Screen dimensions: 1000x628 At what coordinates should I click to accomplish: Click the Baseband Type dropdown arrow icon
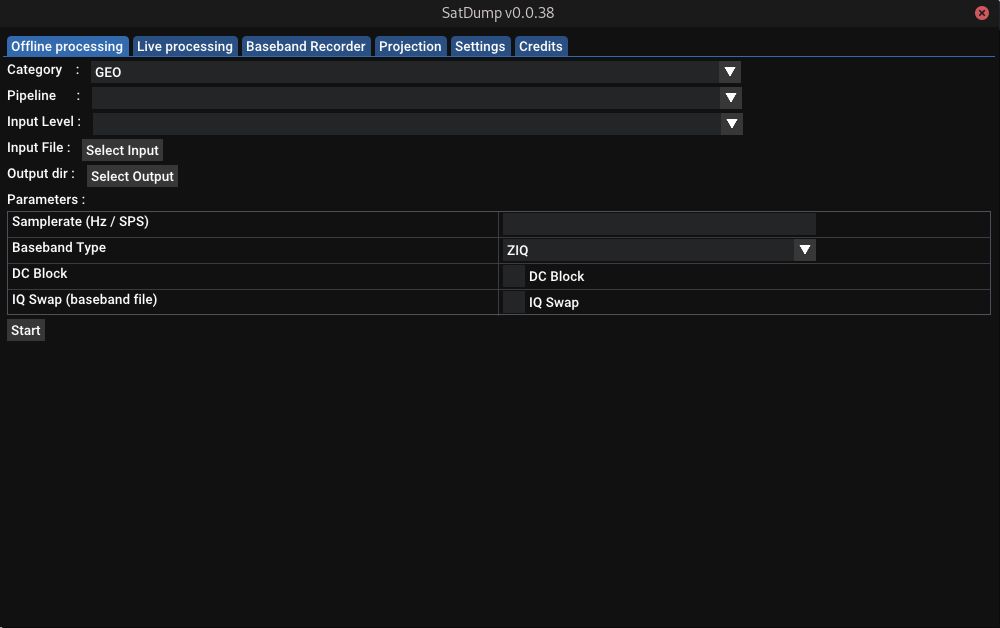tap(805, 250)
